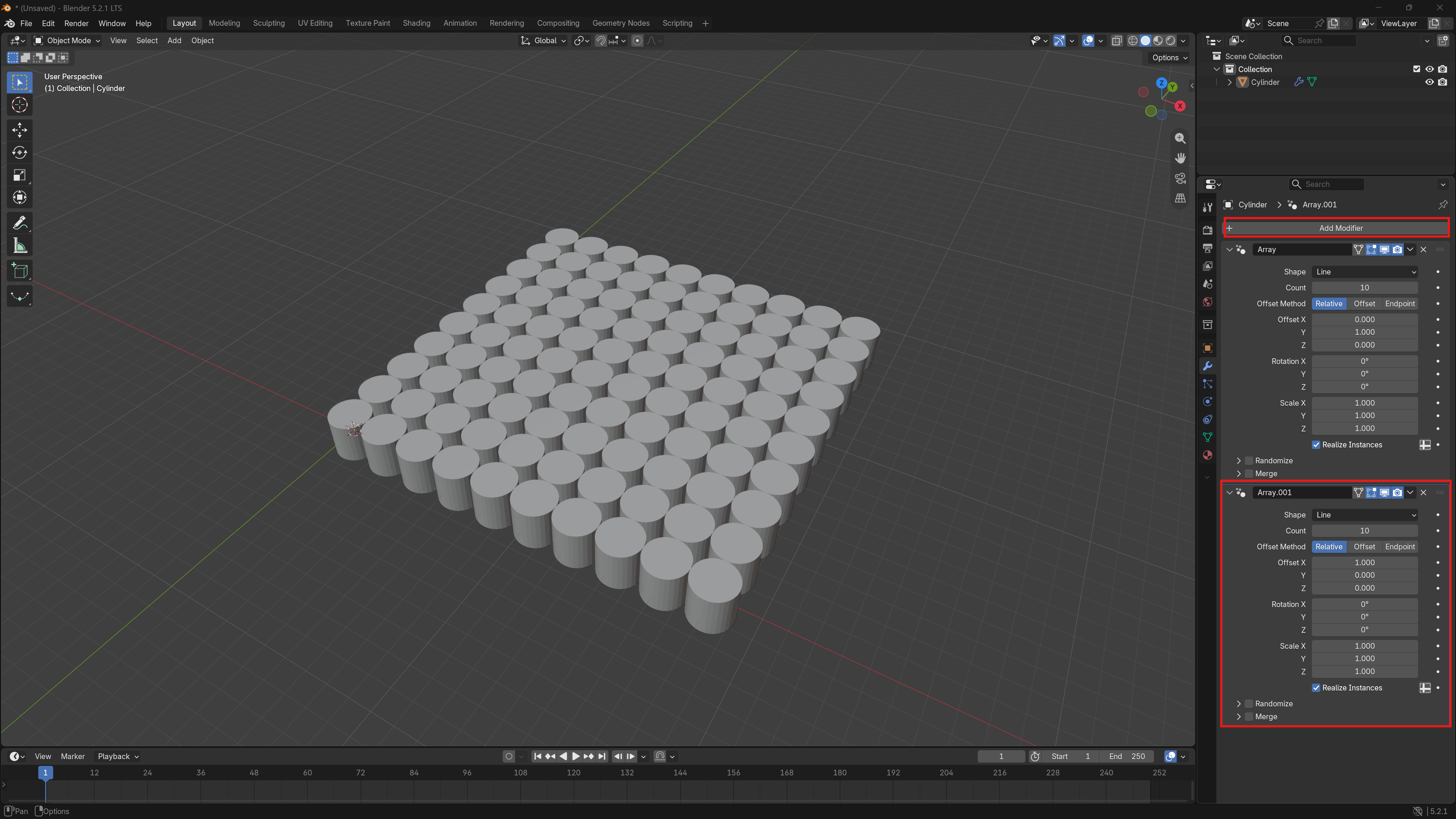Open the Render menu
The image size is (1456, 819).
coord(76,23)
